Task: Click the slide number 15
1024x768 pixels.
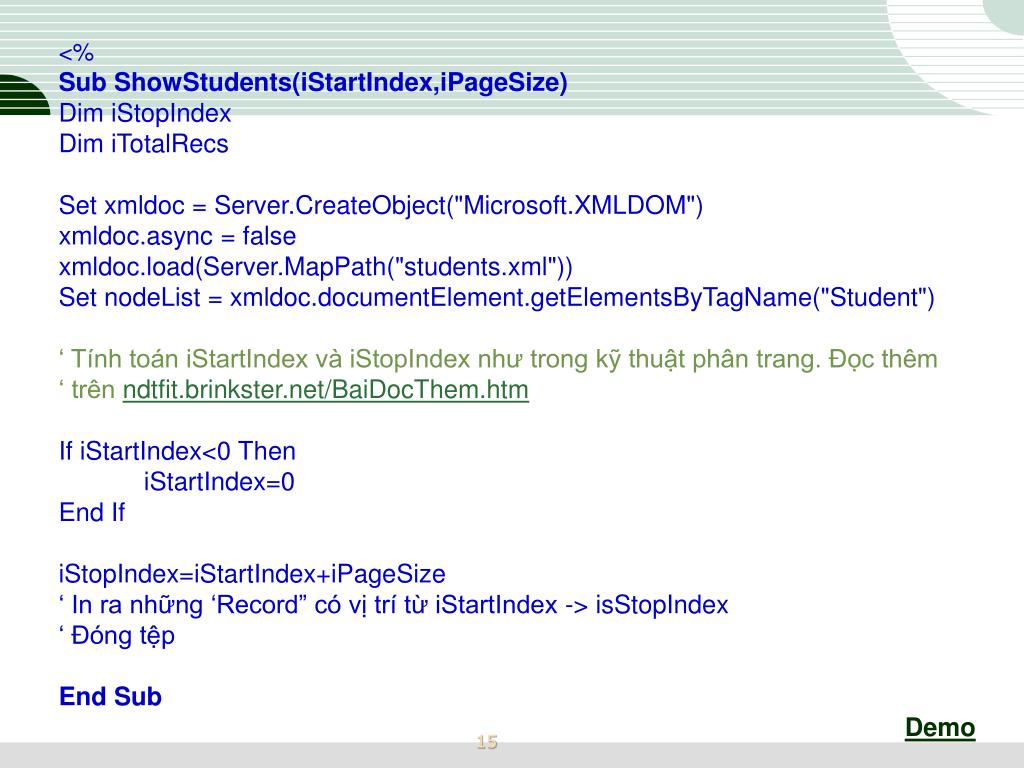Action: pyautogui.click(x=487, y=742)
